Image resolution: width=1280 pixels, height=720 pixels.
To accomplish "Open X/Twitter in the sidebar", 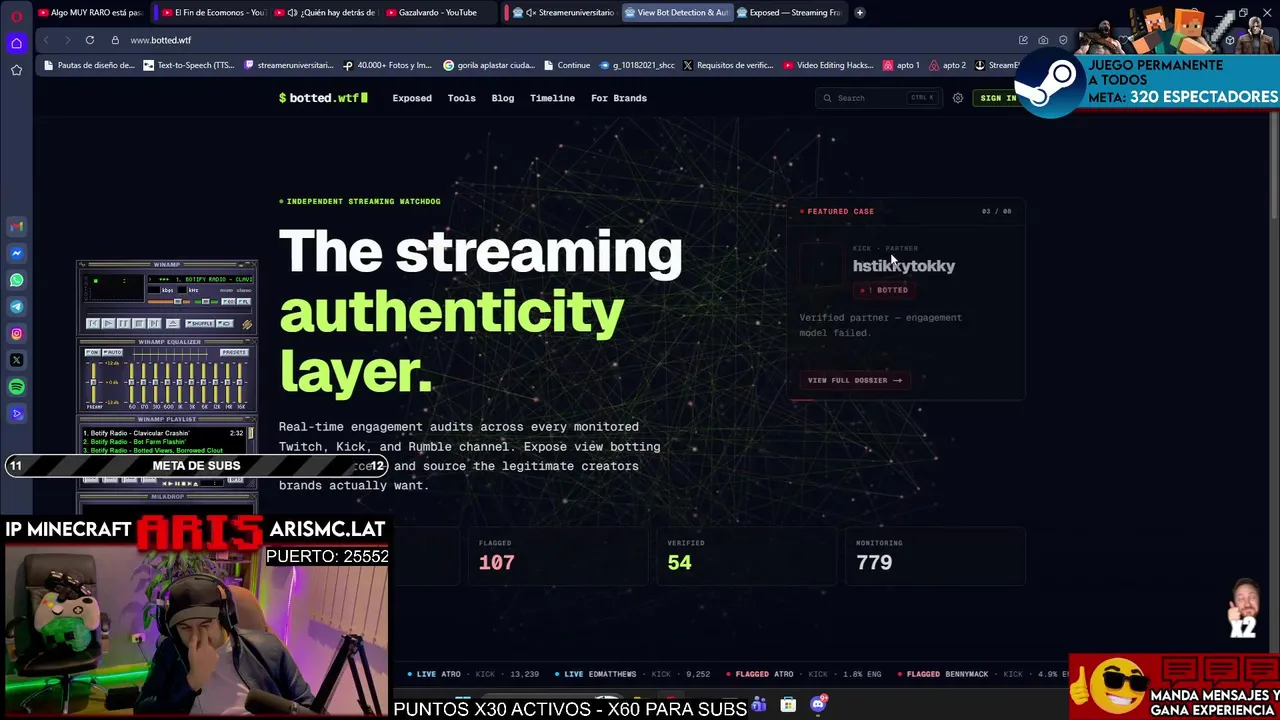I will (16, 360).
